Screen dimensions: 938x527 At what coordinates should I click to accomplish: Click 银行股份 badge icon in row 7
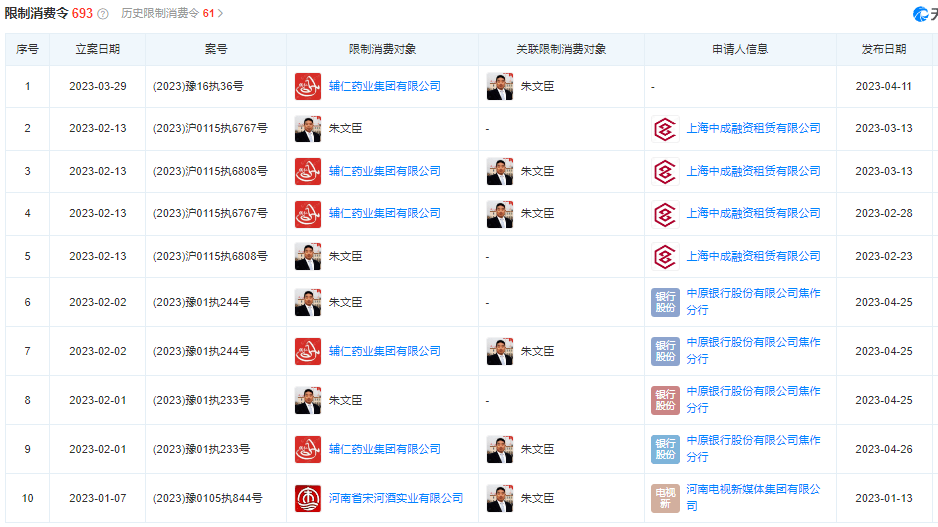pyautogui.click(x=665, y=351)
